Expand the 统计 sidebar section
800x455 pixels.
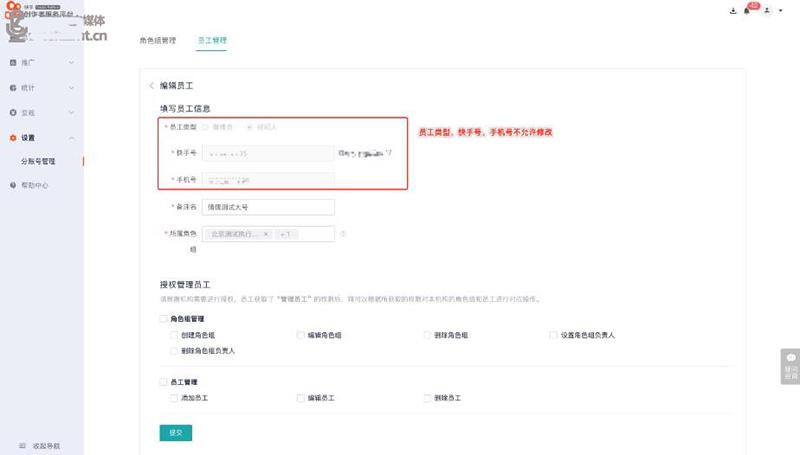(40, 88)
